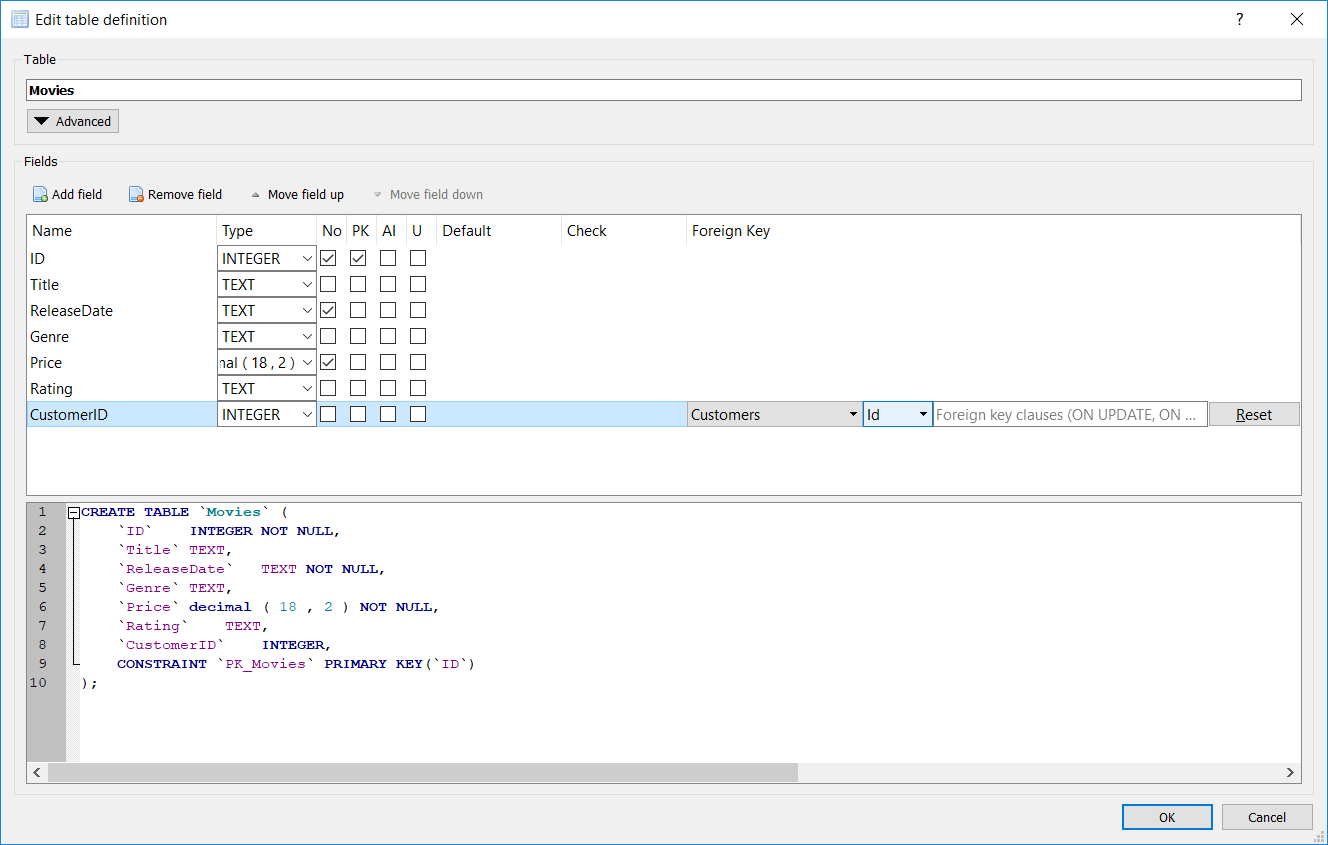The height and width of the screenshot is (845, 1328).
Task: Click the Add field icon
Action: pos(40,195)
